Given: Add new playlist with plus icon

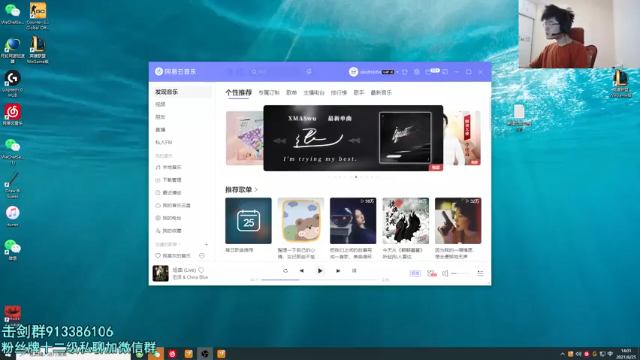Looking at the screenshot, I should click(x=206, y=244).
